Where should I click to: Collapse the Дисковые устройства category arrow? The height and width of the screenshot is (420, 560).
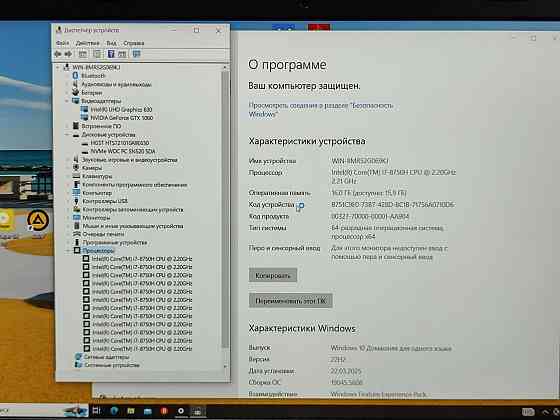(68, 135)
